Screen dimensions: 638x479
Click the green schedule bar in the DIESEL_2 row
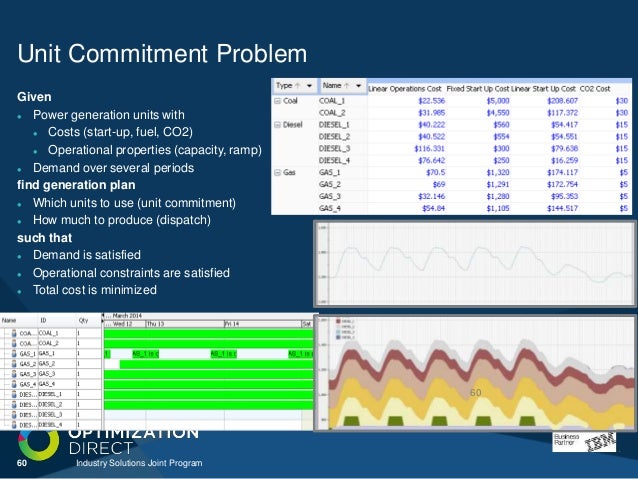coord(209,405)
